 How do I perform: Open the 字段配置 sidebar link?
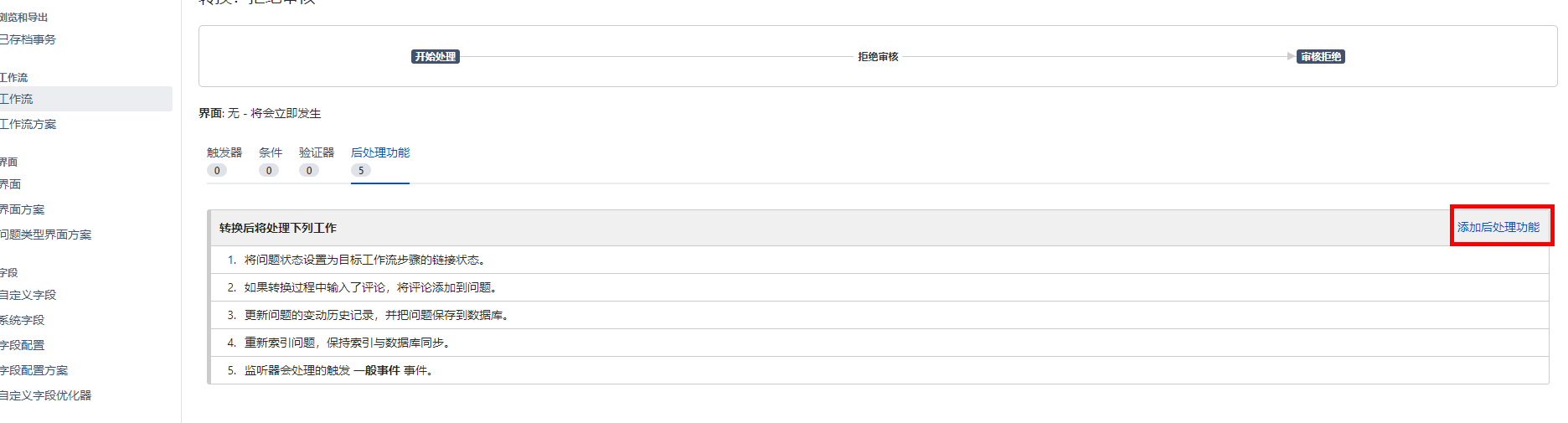(23, 345)
